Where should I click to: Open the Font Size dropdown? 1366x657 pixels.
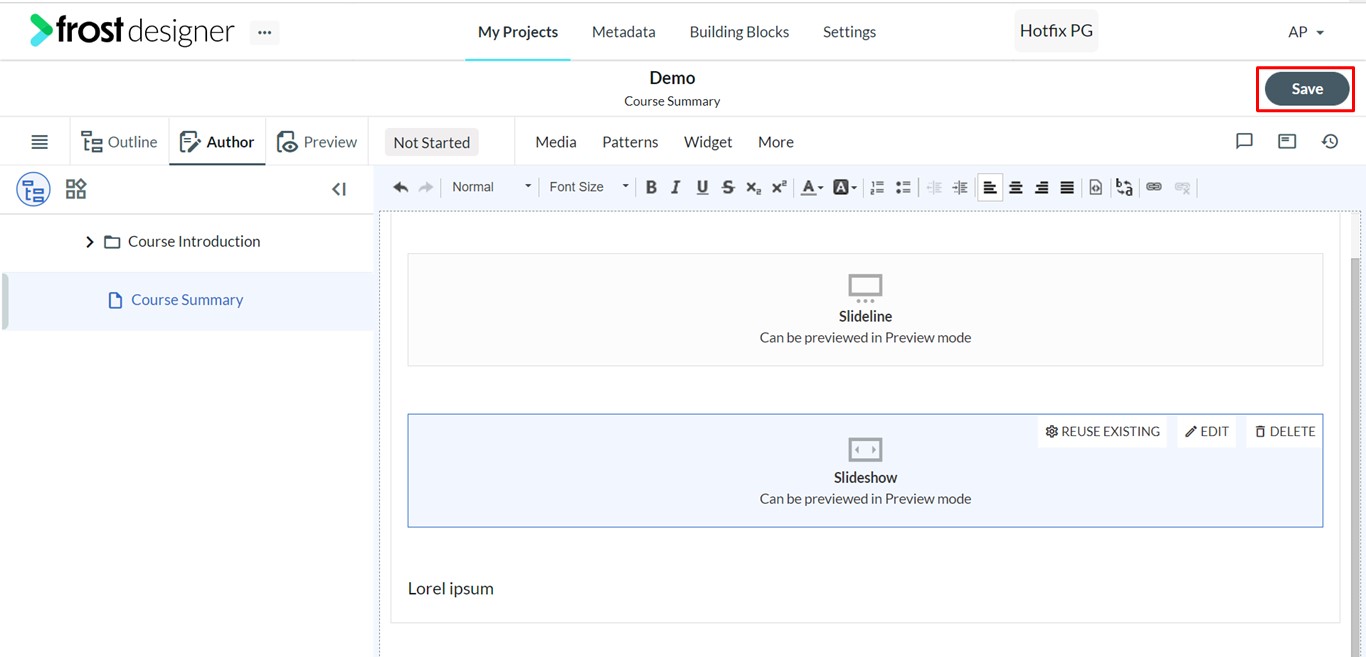pyautogui.click(x=588, y=187)
